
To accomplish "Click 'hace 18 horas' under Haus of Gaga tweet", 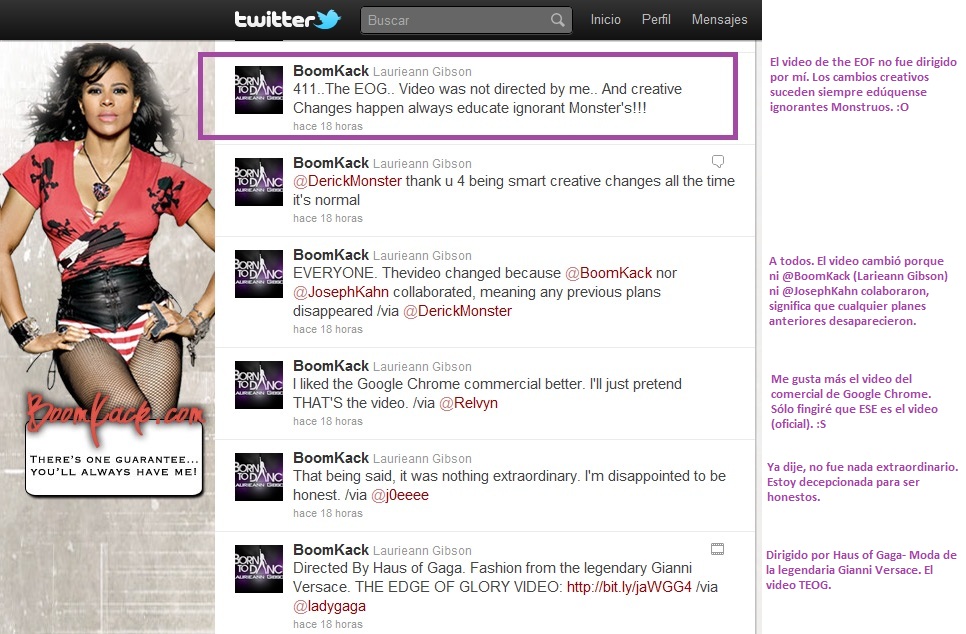I will click(x=328, y=624).
